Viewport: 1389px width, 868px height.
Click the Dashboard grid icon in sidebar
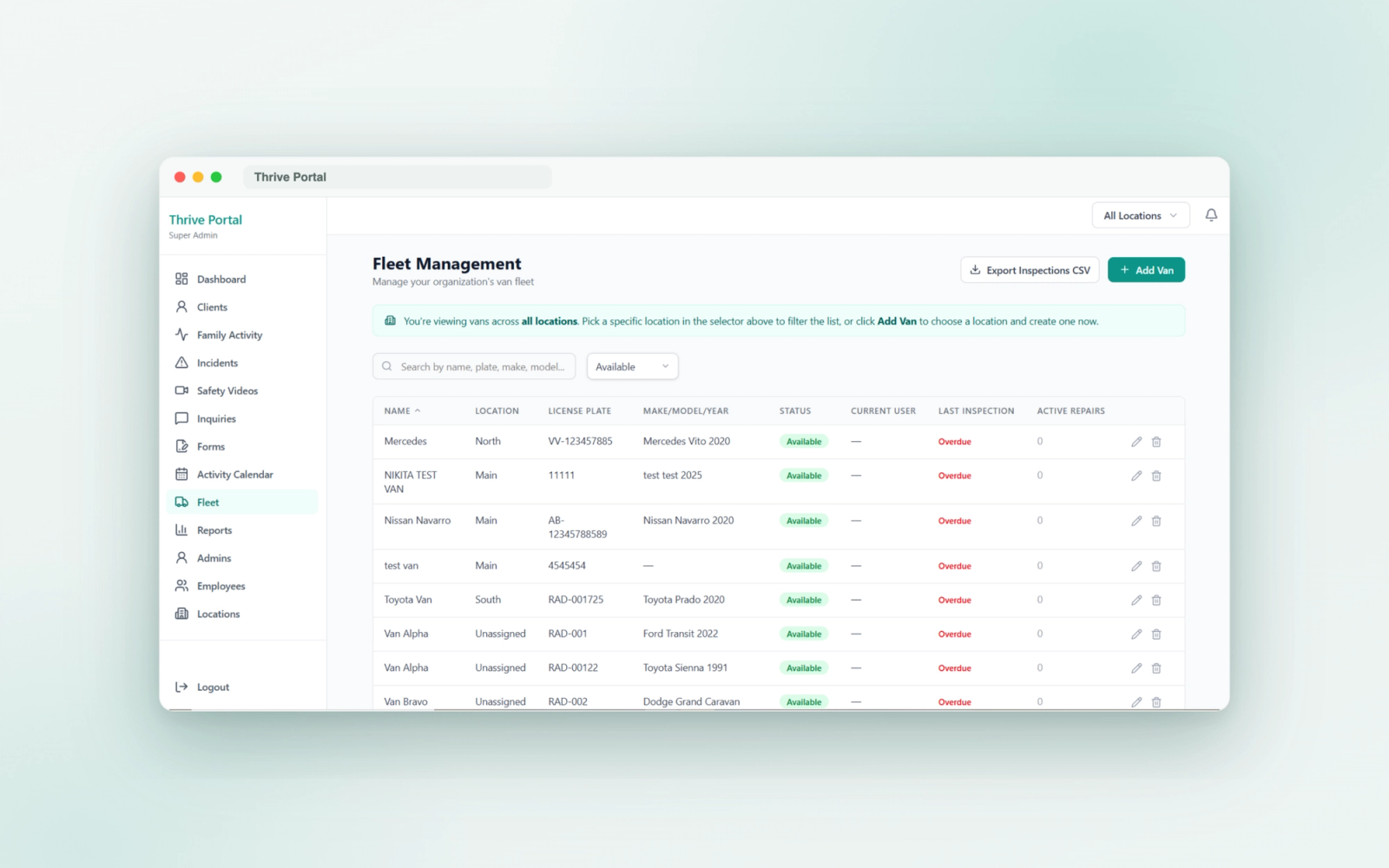[x=181, y=279]
